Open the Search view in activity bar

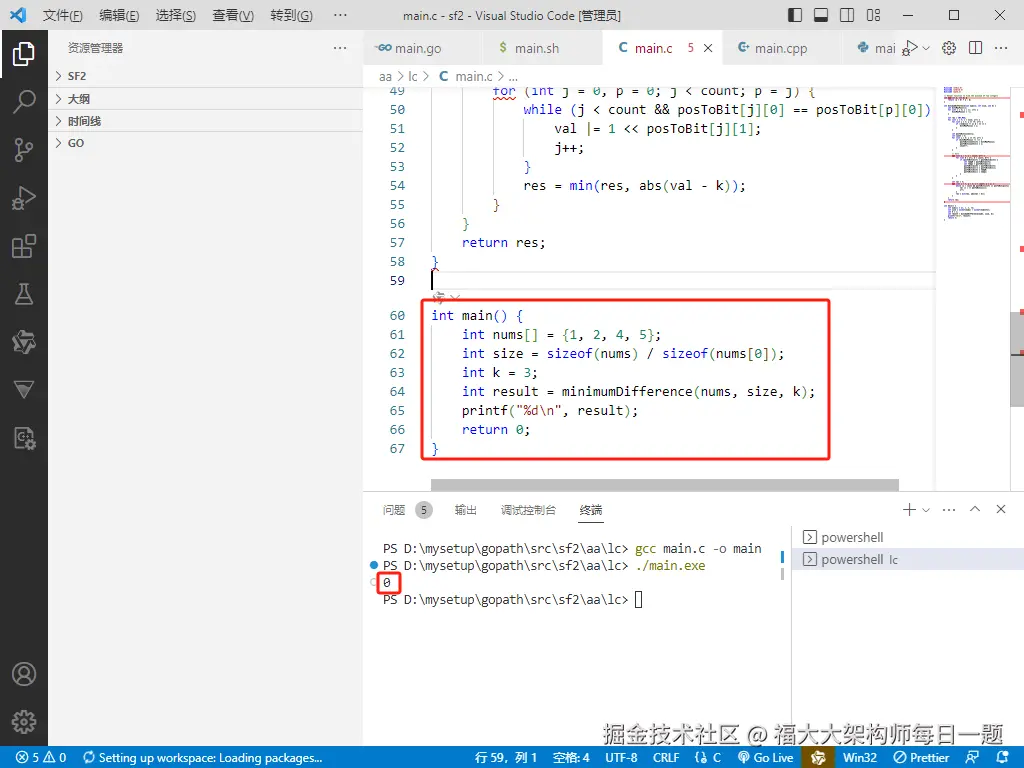tap(24, 102)
